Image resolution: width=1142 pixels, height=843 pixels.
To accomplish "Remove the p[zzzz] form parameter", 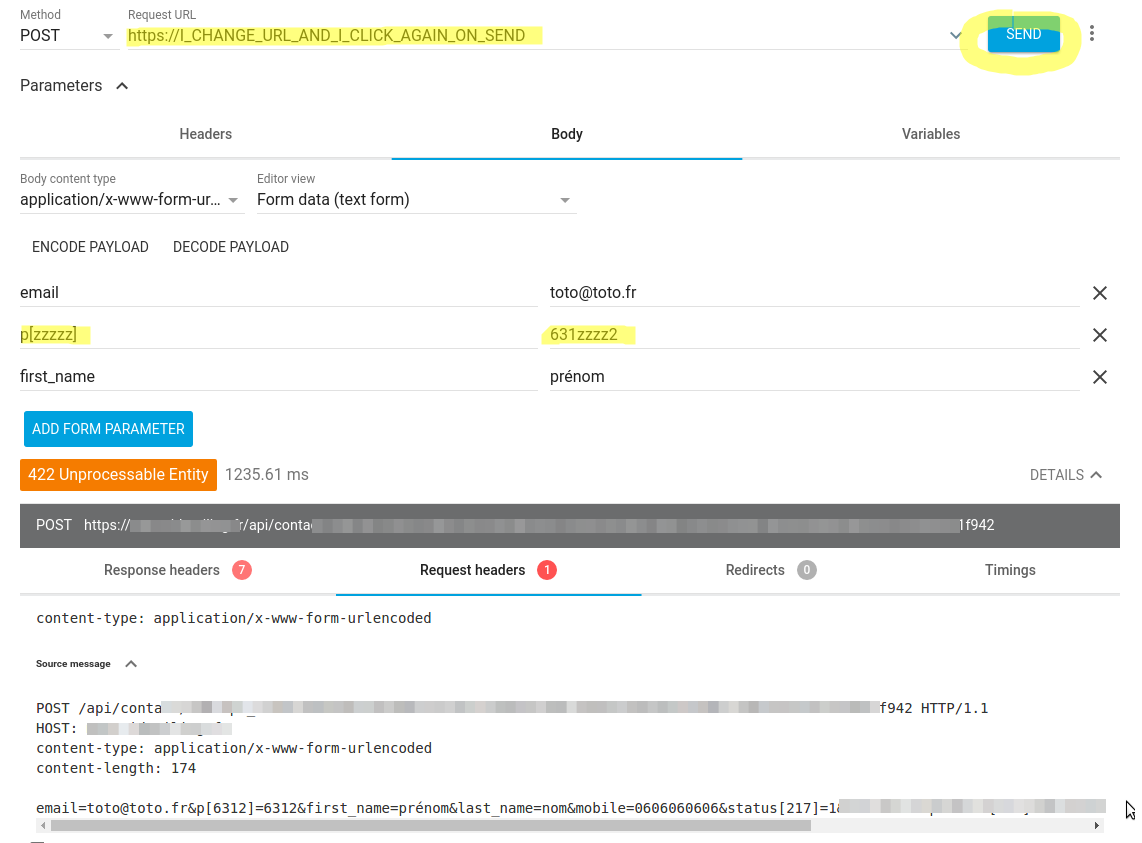I will click(1099, 335).
